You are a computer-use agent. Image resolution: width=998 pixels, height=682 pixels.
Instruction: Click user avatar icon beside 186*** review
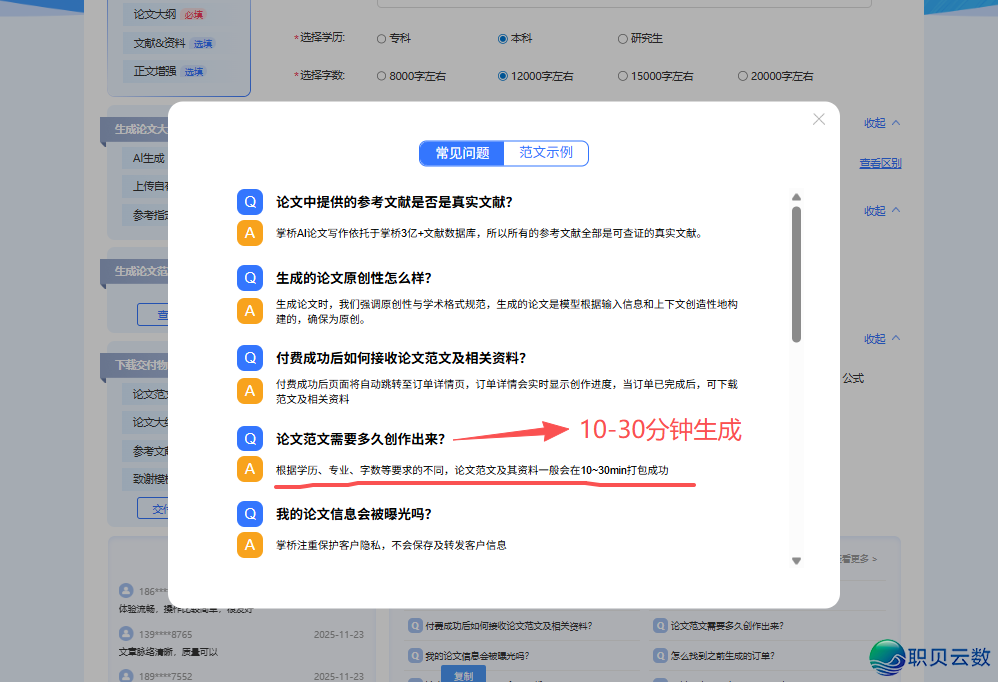[126, 590]
